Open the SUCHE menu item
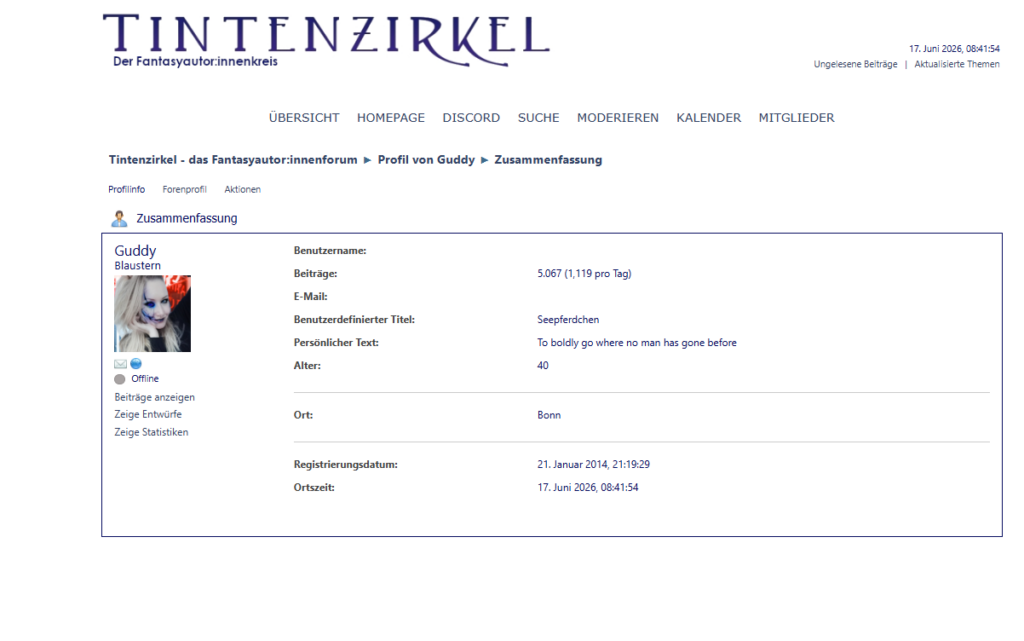The width and height of the screenshot is (1024, 641). point(538,117)
